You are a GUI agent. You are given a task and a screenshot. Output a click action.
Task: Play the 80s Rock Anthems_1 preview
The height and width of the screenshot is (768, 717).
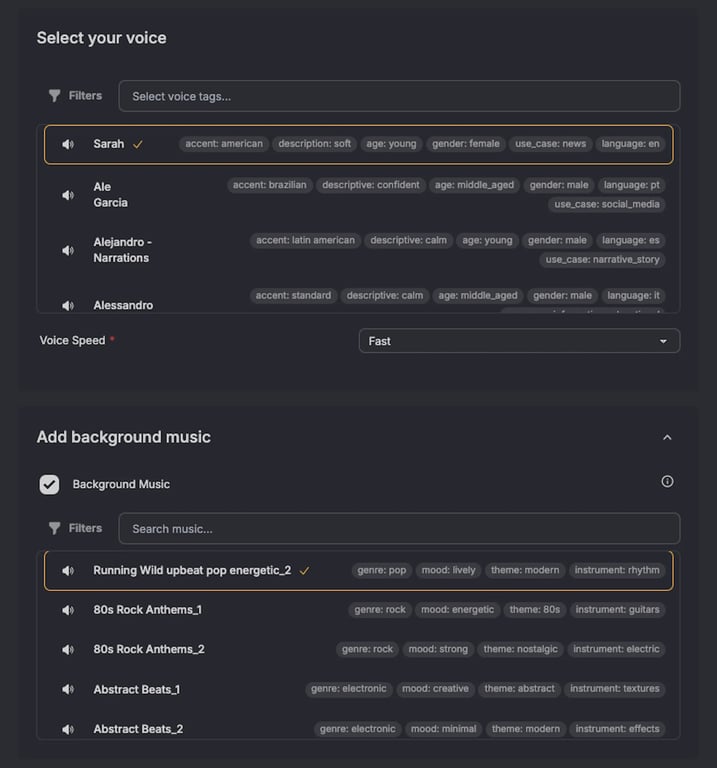[x=68, y=610]
